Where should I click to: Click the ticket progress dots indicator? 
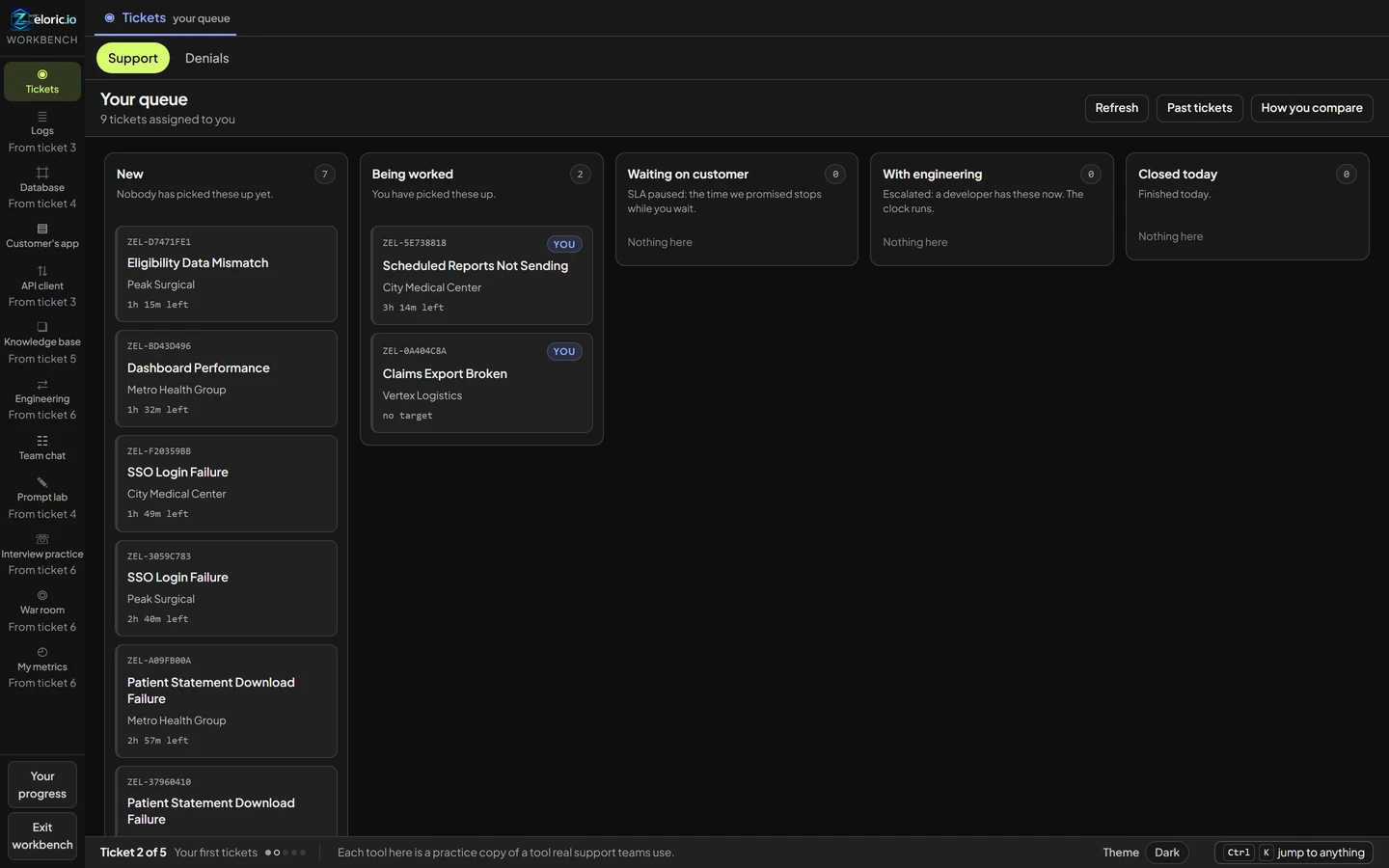pos(286,853)
